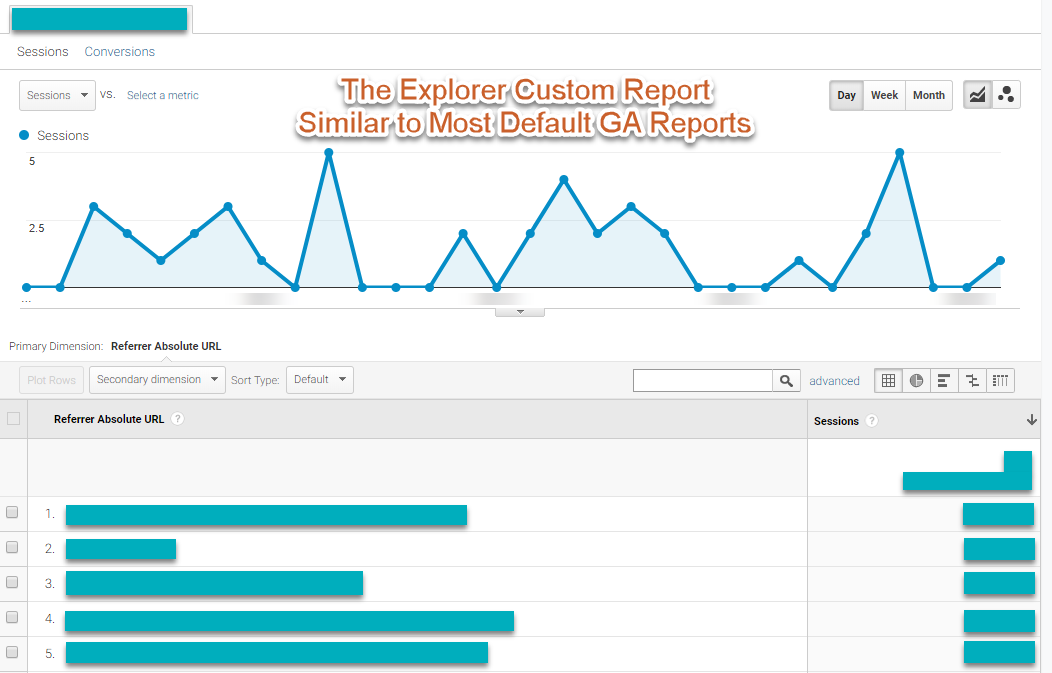Switch chart granularity to Week
Viewport: 1052px width, 673px height.
coord(884,96)
